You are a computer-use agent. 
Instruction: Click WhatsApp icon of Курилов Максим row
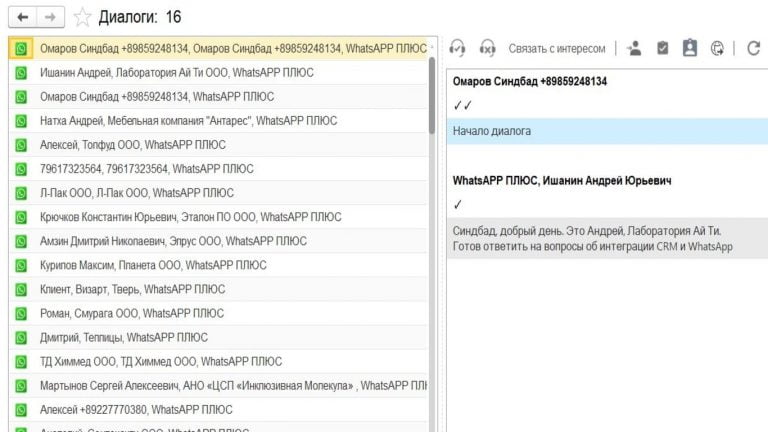point(21,265)
